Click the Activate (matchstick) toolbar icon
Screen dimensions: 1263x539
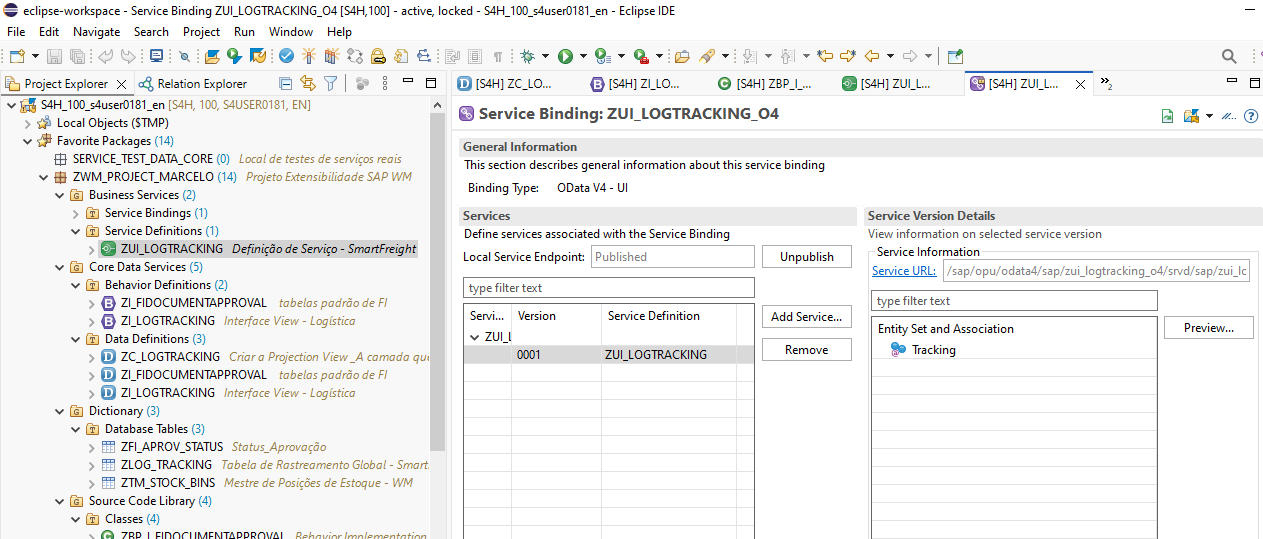309,57
